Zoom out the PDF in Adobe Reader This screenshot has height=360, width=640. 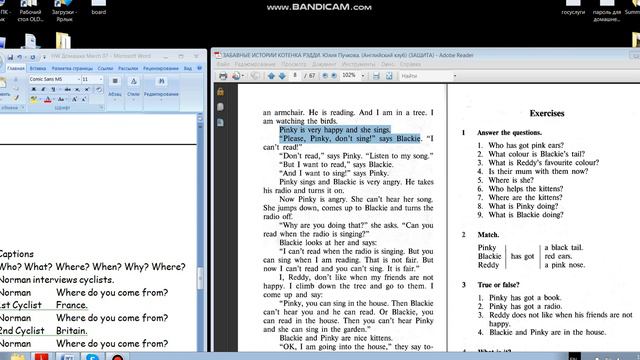(x=325, y=76)
